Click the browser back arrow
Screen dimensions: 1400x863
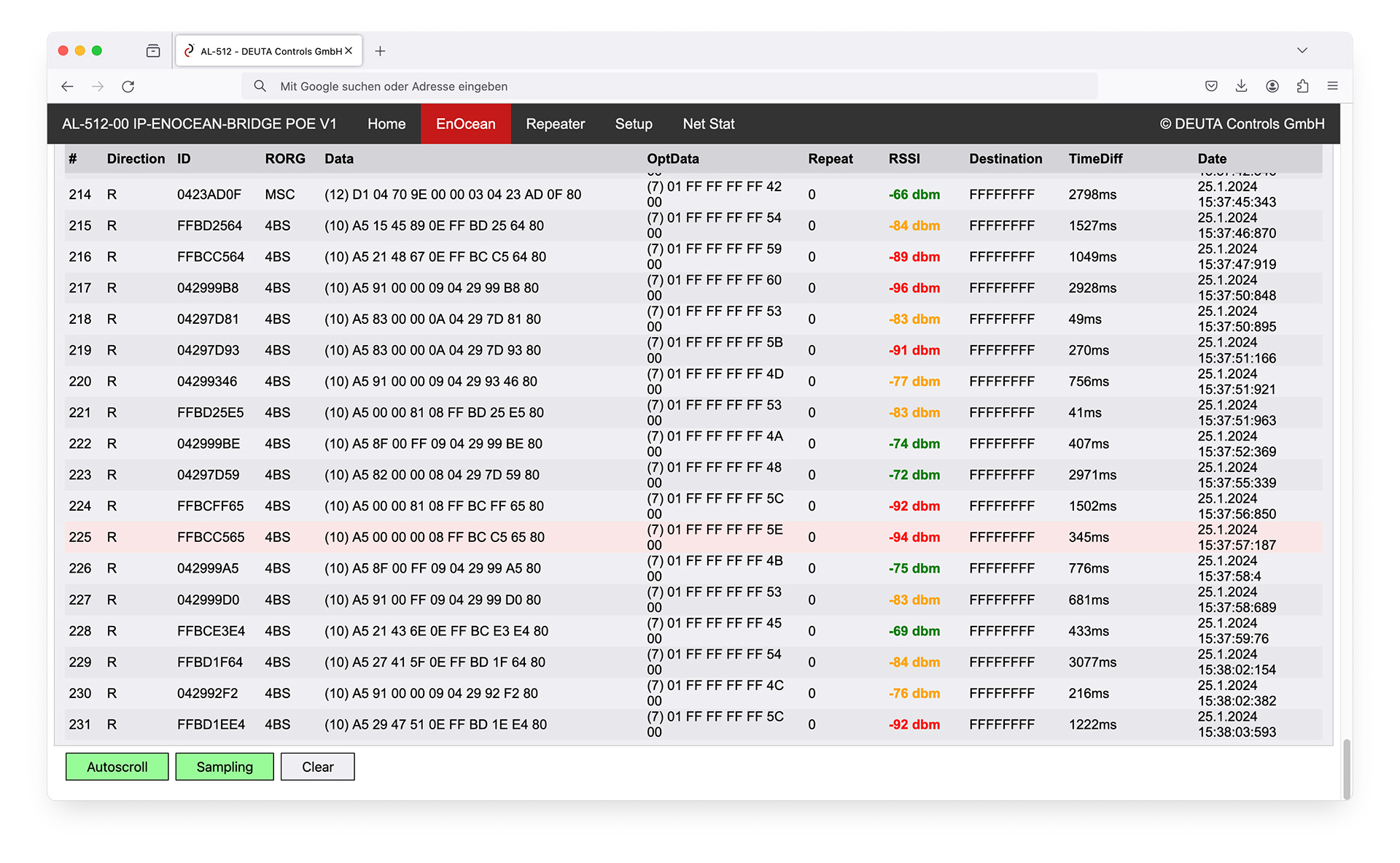(67, 86)
